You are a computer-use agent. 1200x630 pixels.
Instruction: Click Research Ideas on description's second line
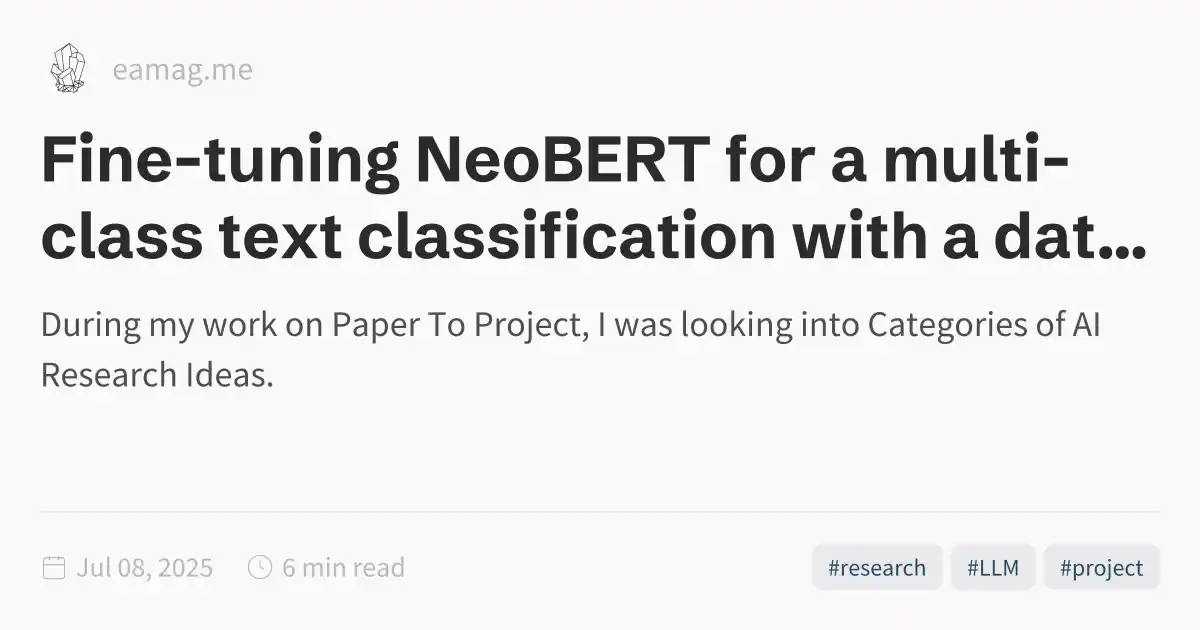[x=157, y=375]
